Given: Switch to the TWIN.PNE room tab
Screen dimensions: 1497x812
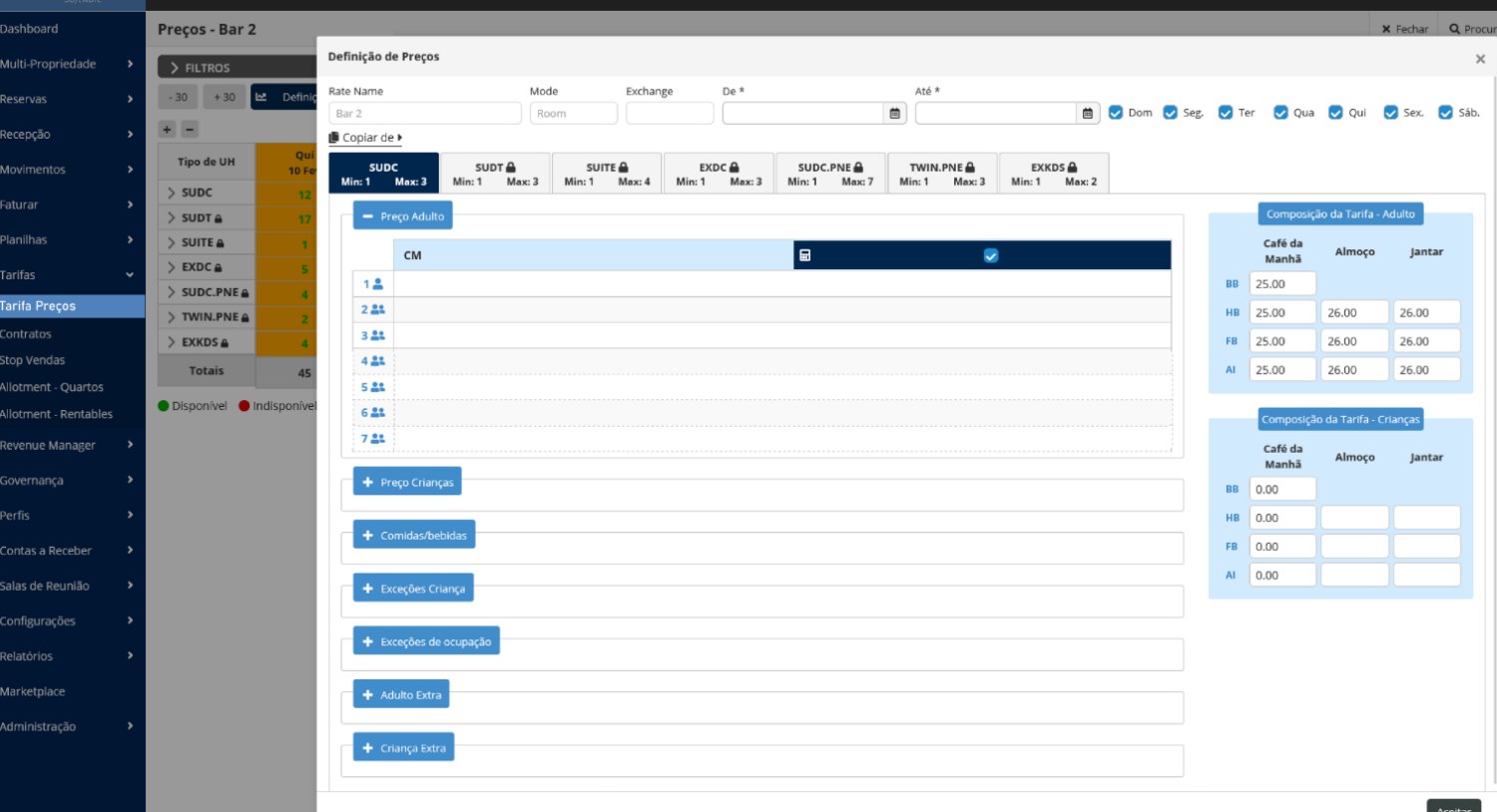Looking at the screenshot, I should click(x=942, y=174).
